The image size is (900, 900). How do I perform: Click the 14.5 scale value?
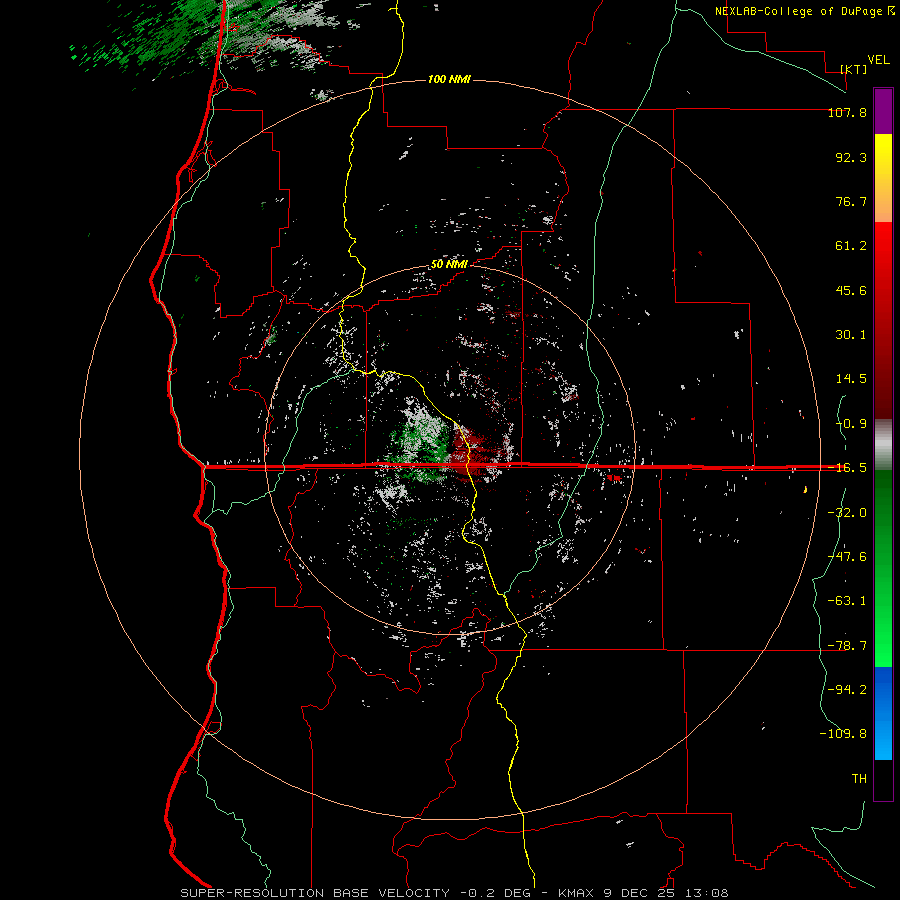tap(851, 379)
